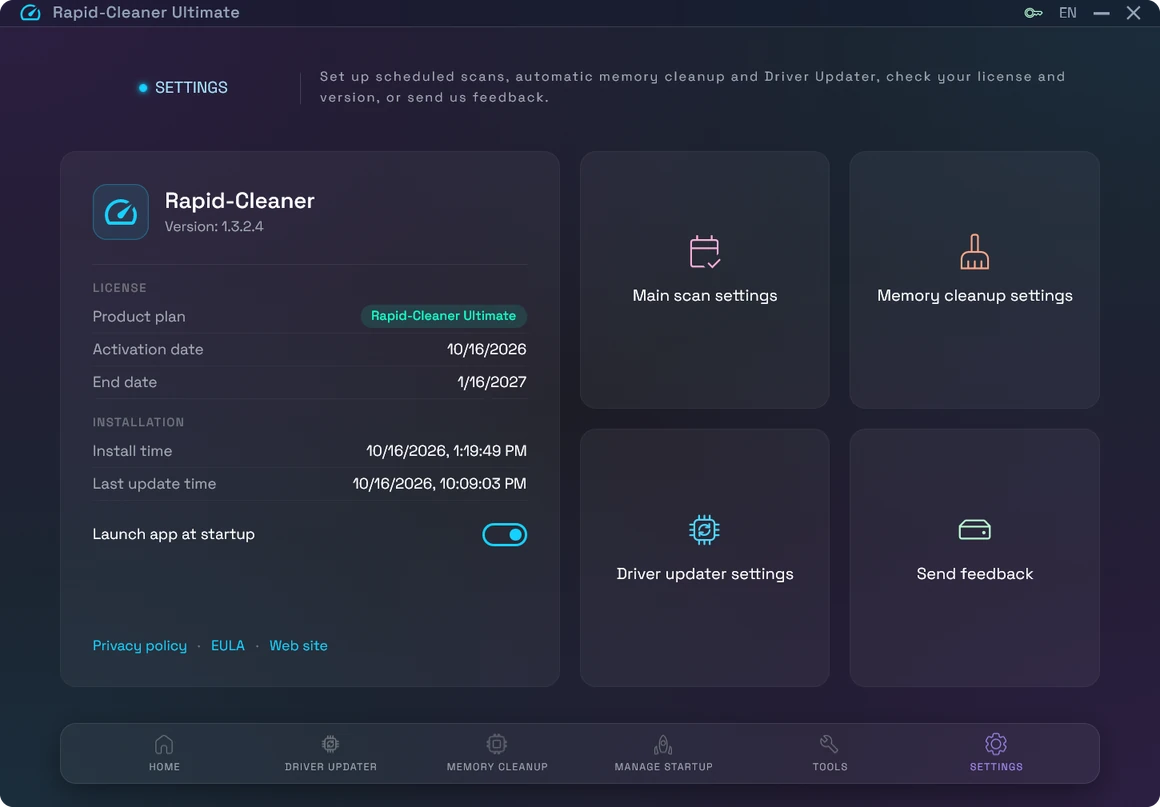Switch to TOOLS tab label
This screenshot has width=1160, height=807.
[830, 767]
